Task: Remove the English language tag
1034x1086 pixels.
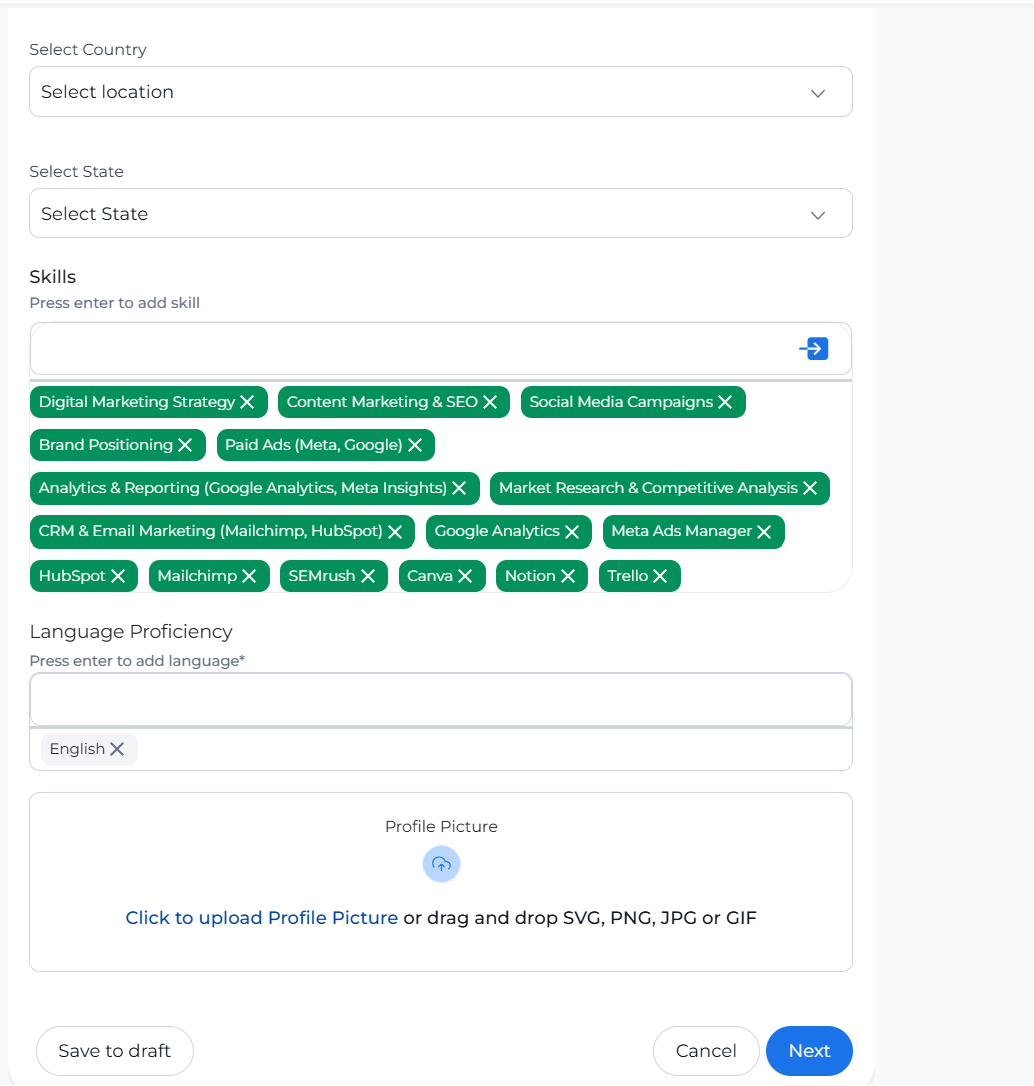Action: tap(117, 749)
